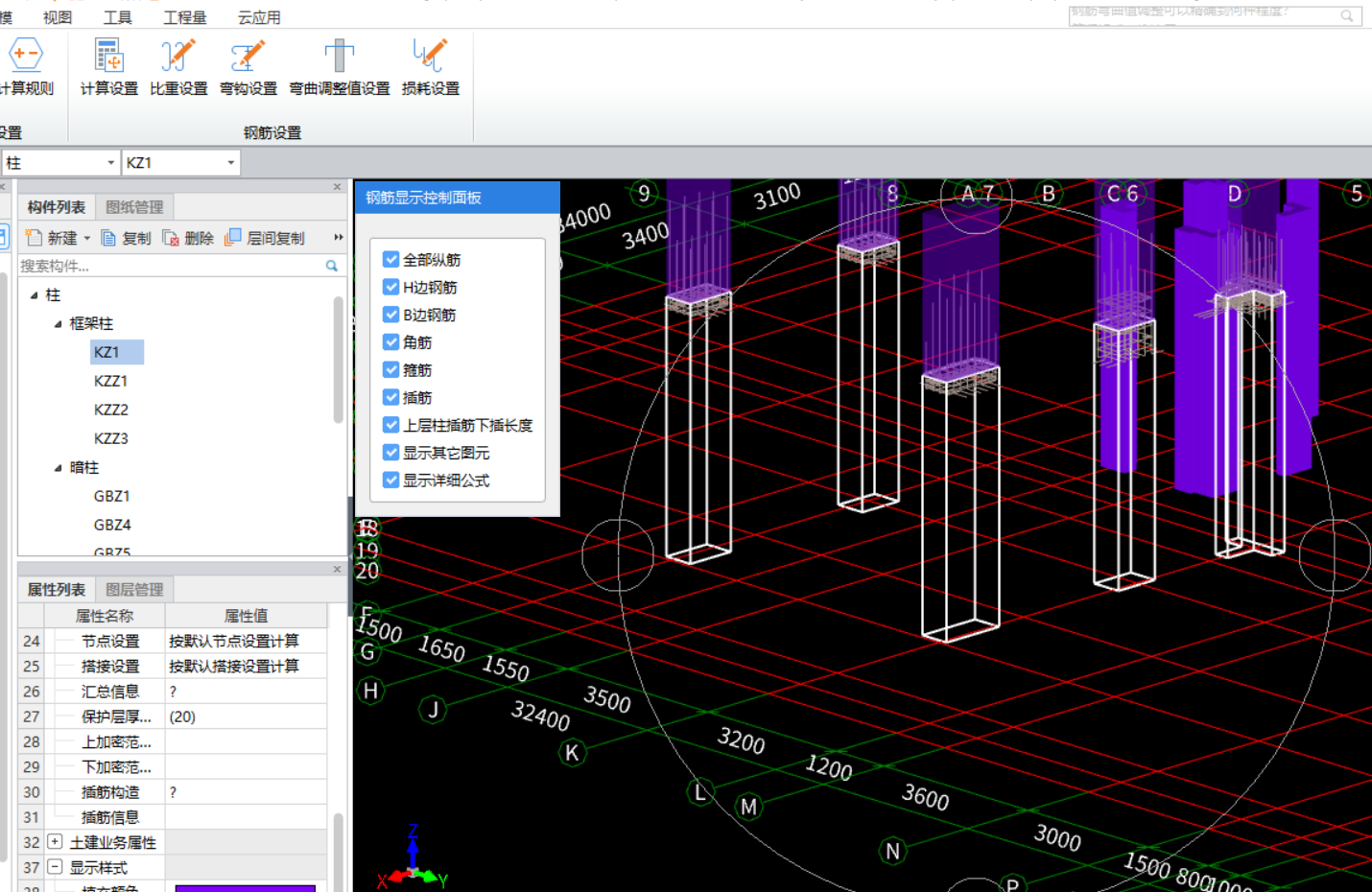Switch to the 图层管理 tab
The height and width of the screenshot is (892, 1372).
click(134, 590)
